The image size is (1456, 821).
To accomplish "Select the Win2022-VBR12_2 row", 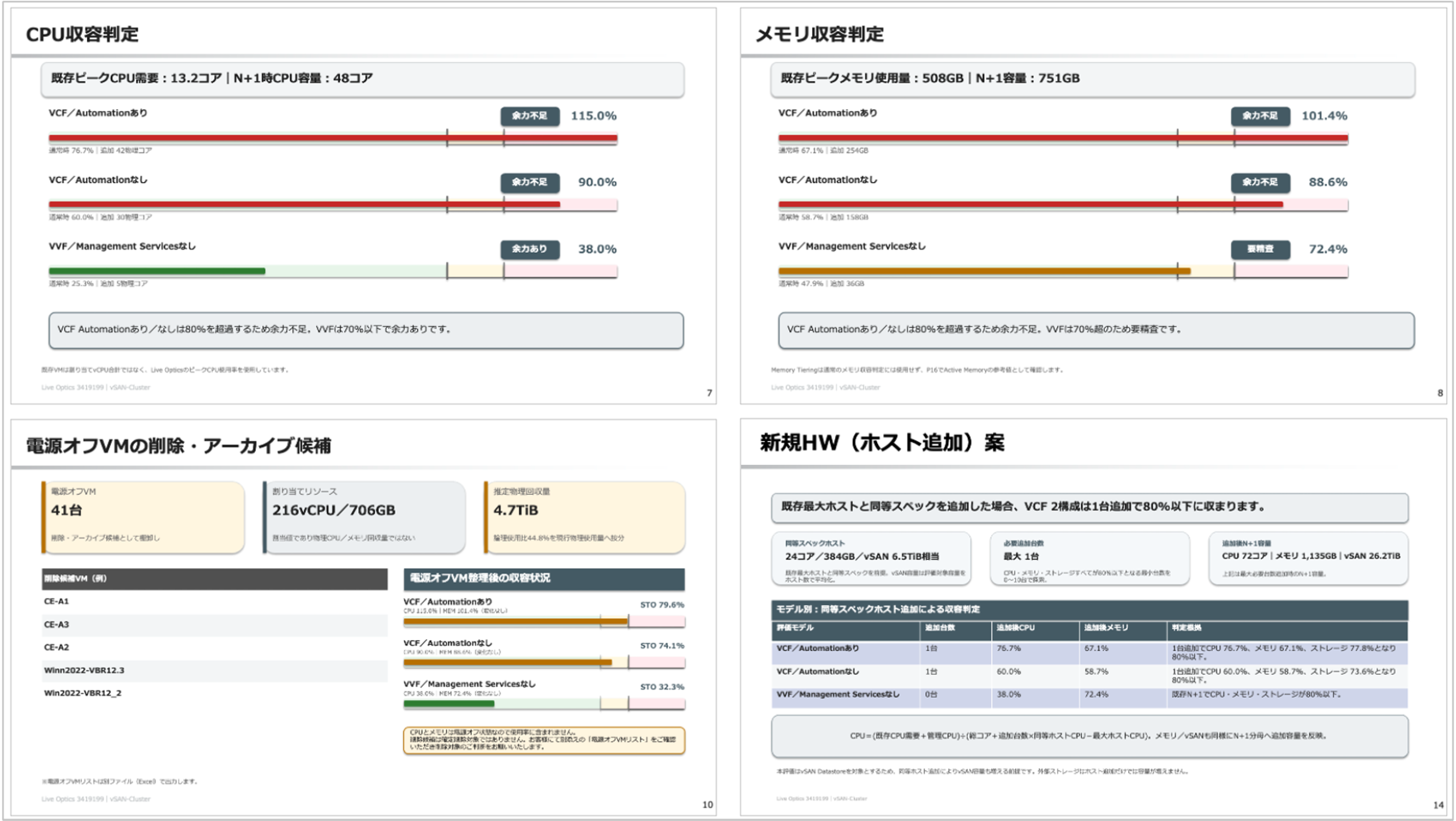I will tap(215, 693).
